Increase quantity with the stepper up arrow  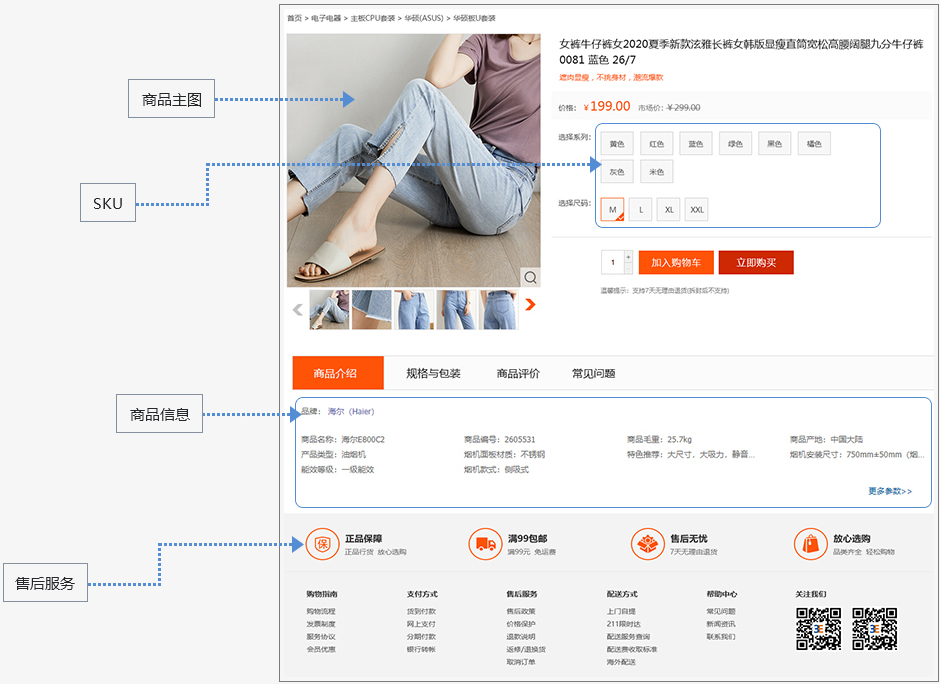coord(628,257)
